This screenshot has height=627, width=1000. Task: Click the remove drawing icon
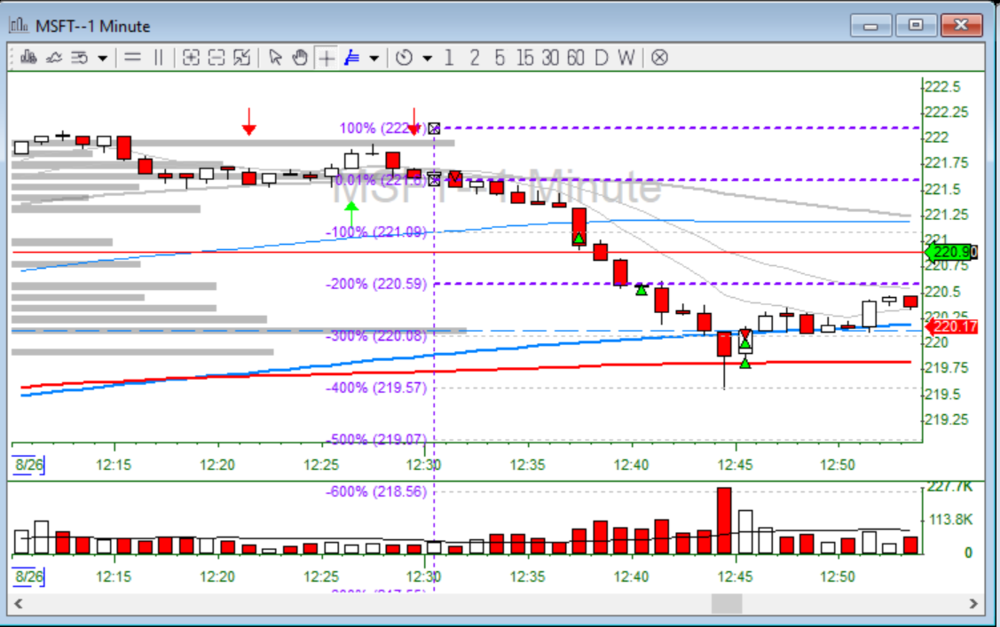[x=659, y=57]
